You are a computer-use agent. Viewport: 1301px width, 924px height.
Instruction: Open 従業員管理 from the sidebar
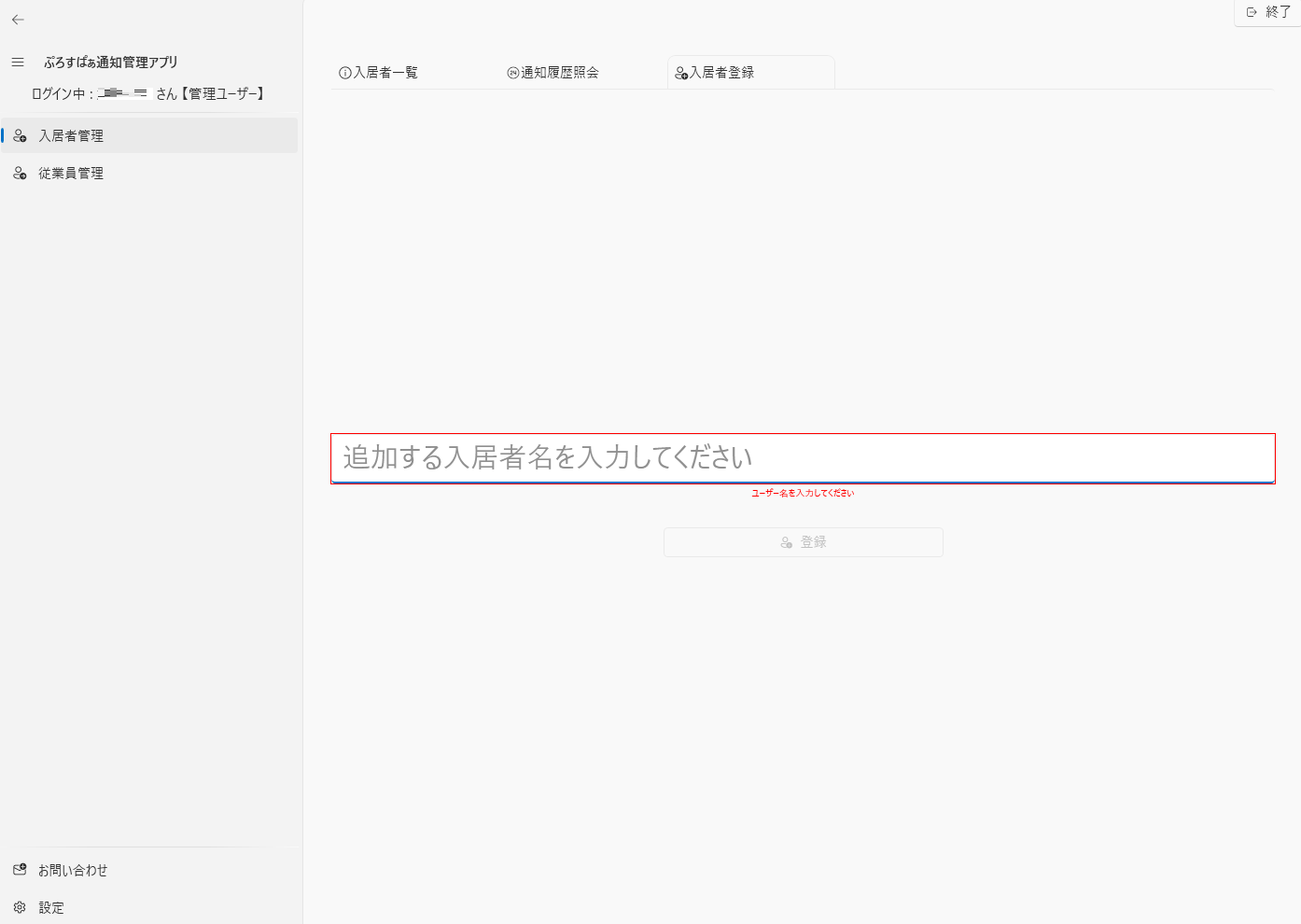tap(71, 174)
